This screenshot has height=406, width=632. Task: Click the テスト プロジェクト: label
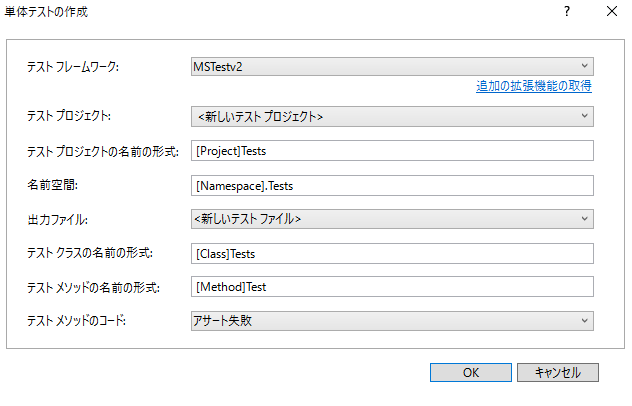click(69, 116)
